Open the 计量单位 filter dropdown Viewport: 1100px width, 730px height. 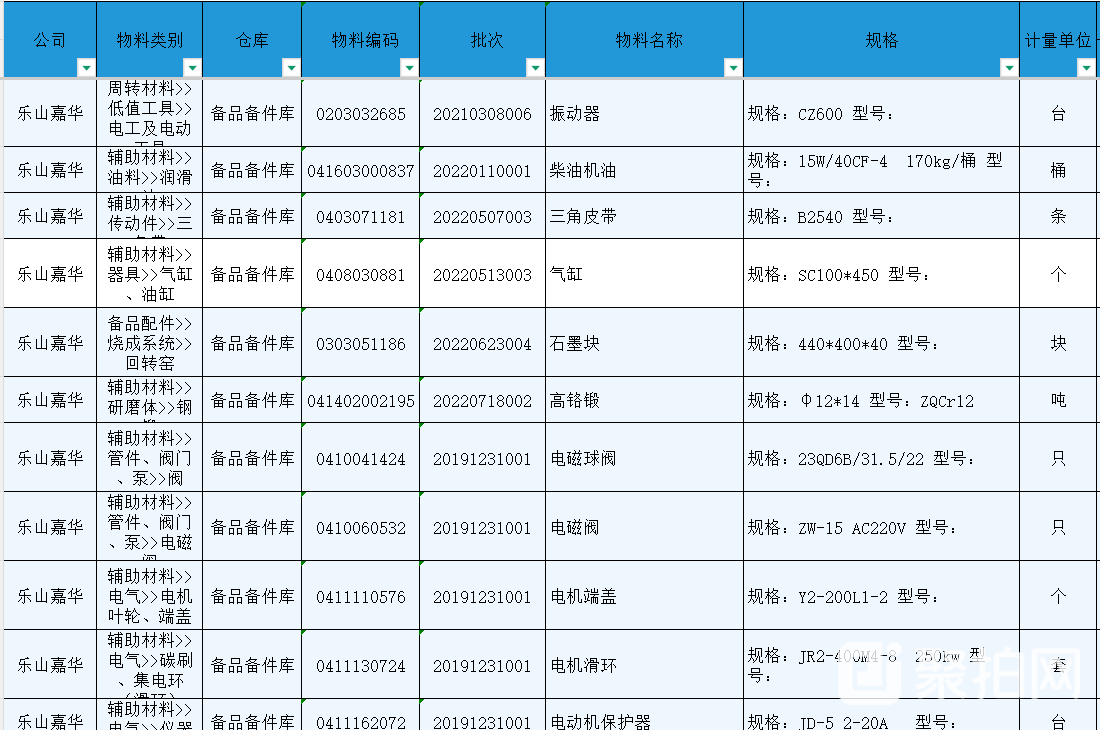(x=1086, y=68)
